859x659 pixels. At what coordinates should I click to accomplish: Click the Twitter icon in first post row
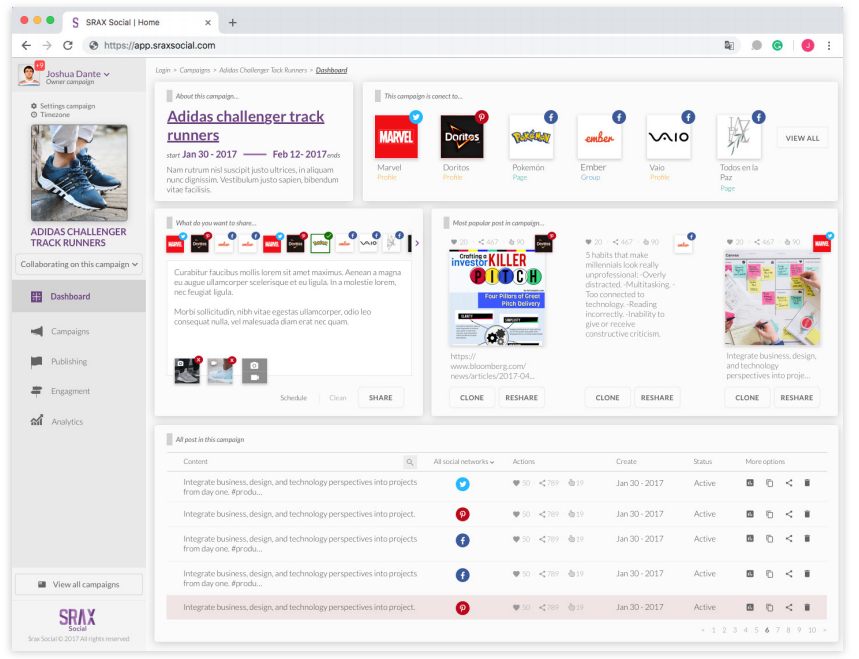coord(463,484)
